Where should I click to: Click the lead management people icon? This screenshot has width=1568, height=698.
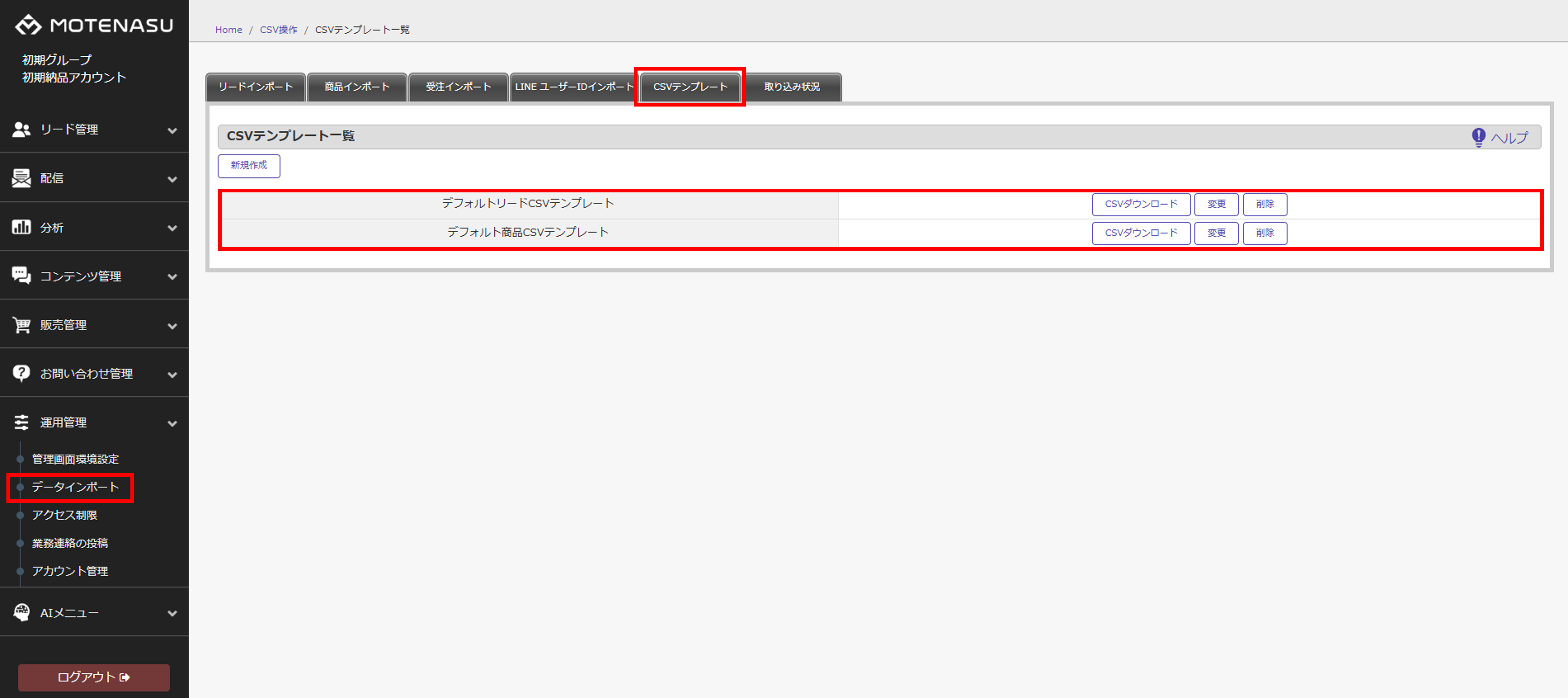click(21, 130)
